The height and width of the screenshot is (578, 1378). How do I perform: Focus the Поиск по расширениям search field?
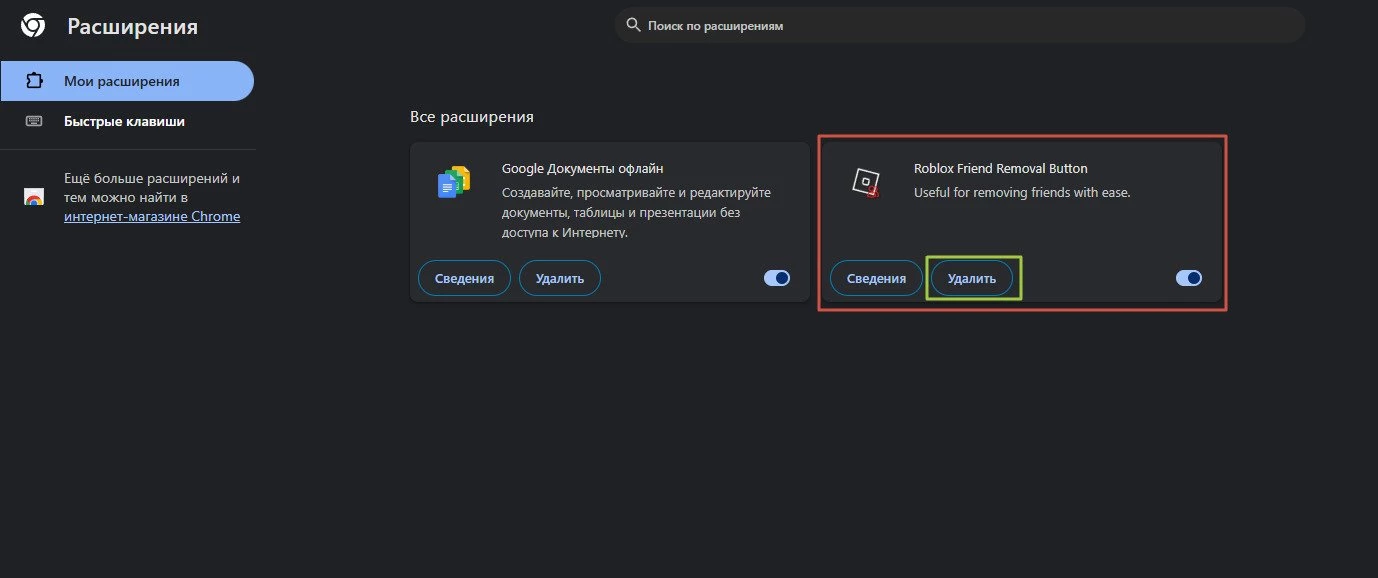click(x=960, y=26)
